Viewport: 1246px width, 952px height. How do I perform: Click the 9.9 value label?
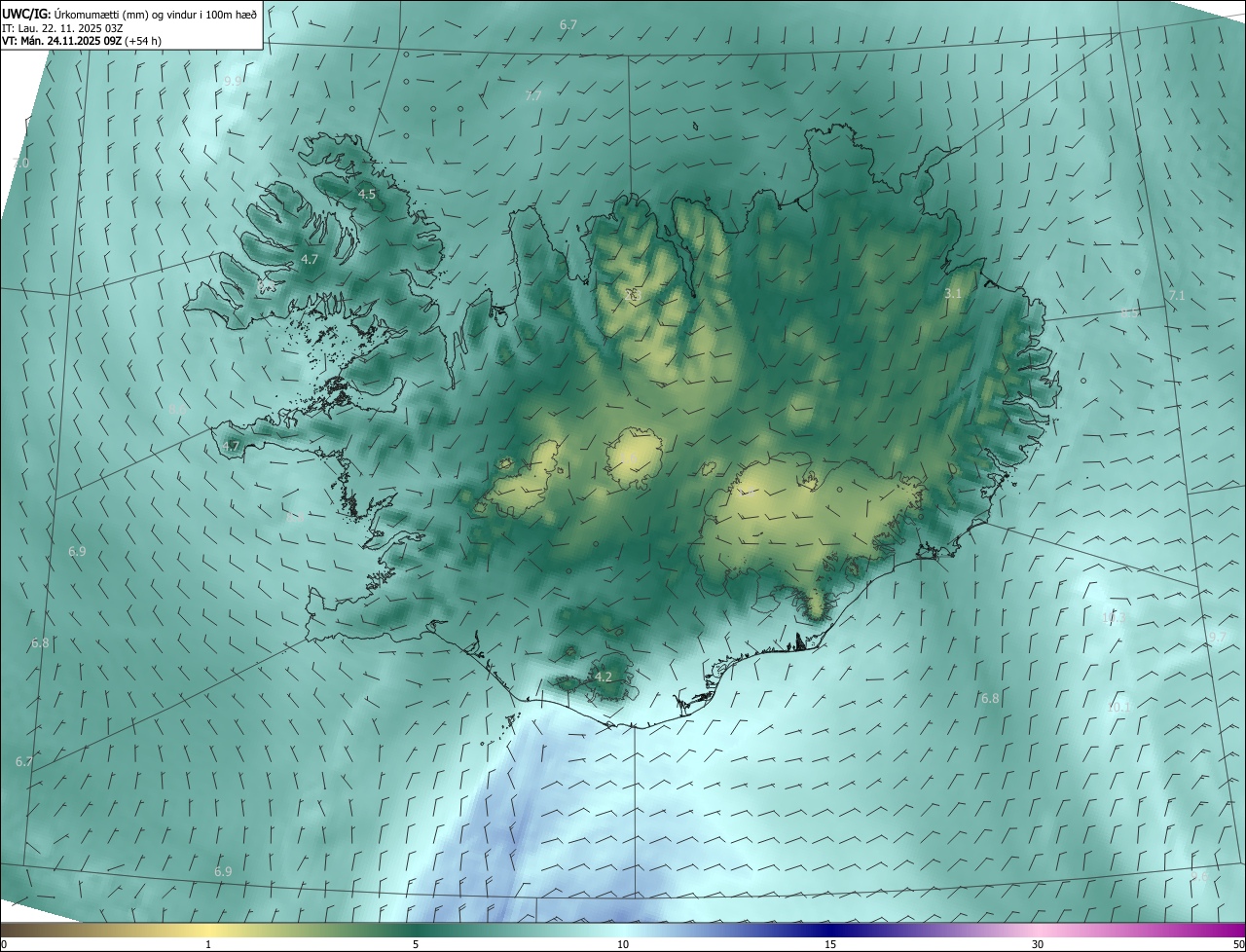point(232,82)
